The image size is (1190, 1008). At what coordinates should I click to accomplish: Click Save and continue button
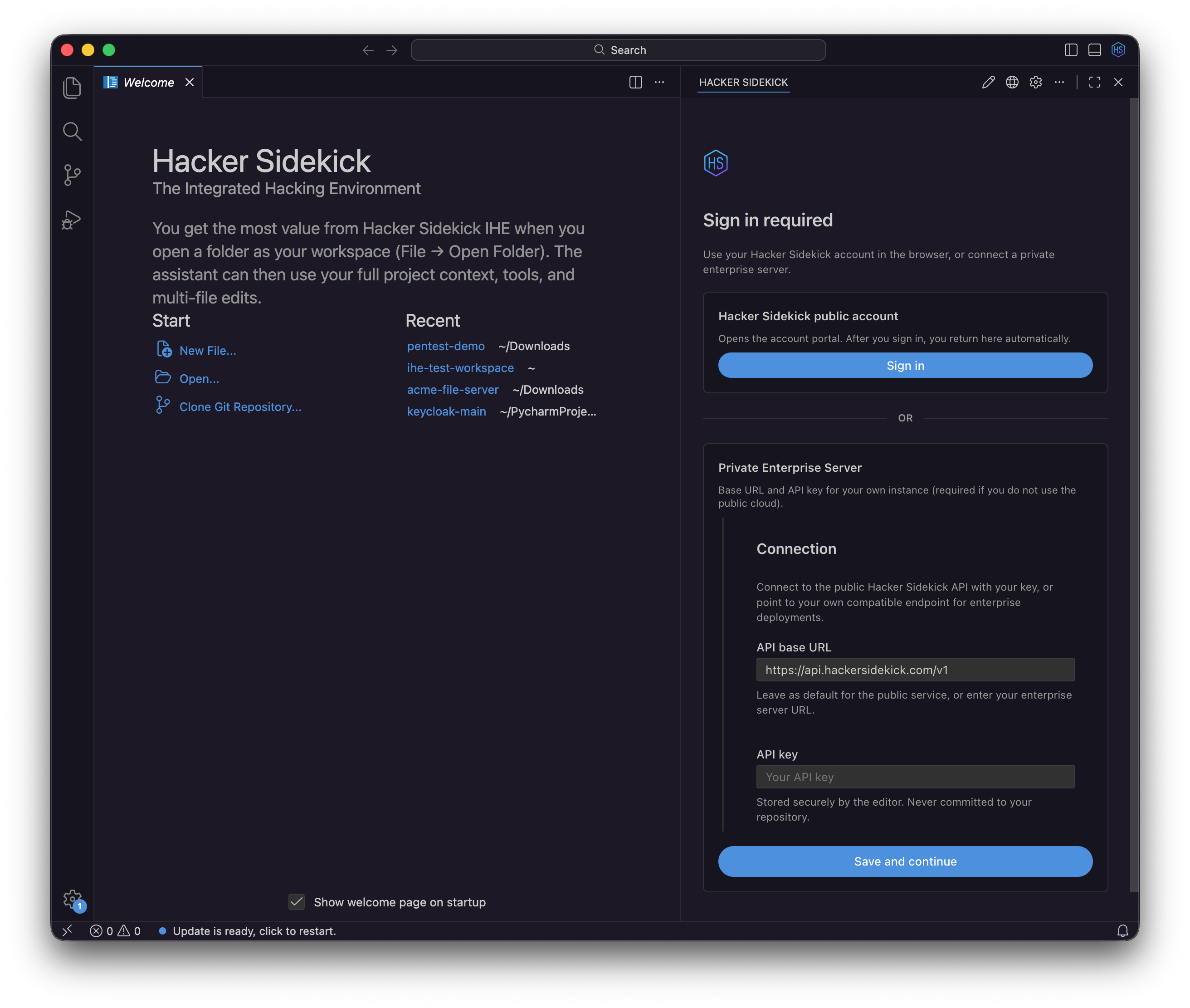pos(906,862)
